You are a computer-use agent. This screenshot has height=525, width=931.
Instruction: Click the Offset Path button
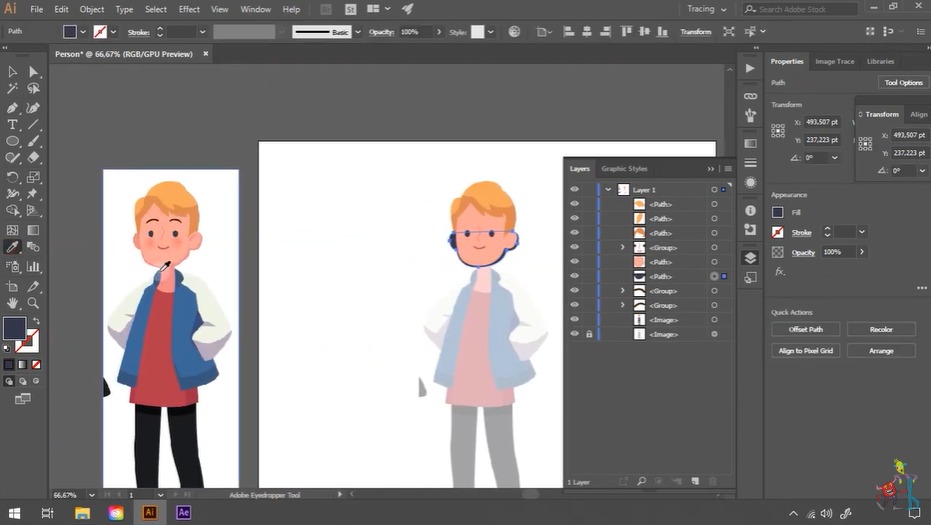(x=805, y=329)
